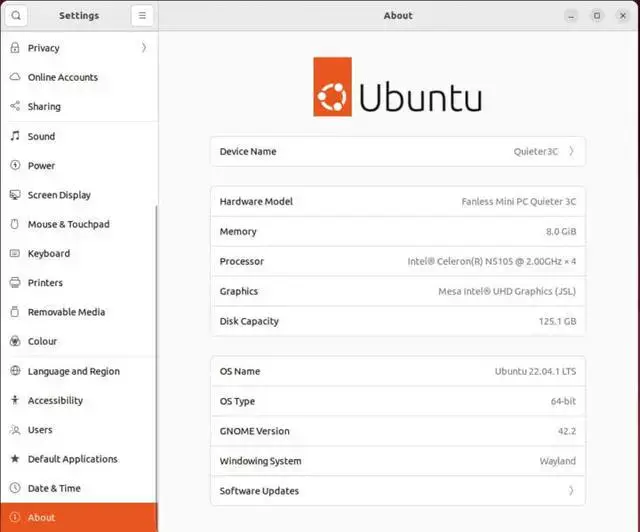Click the Sound music note icon

(x=15, y=136)
